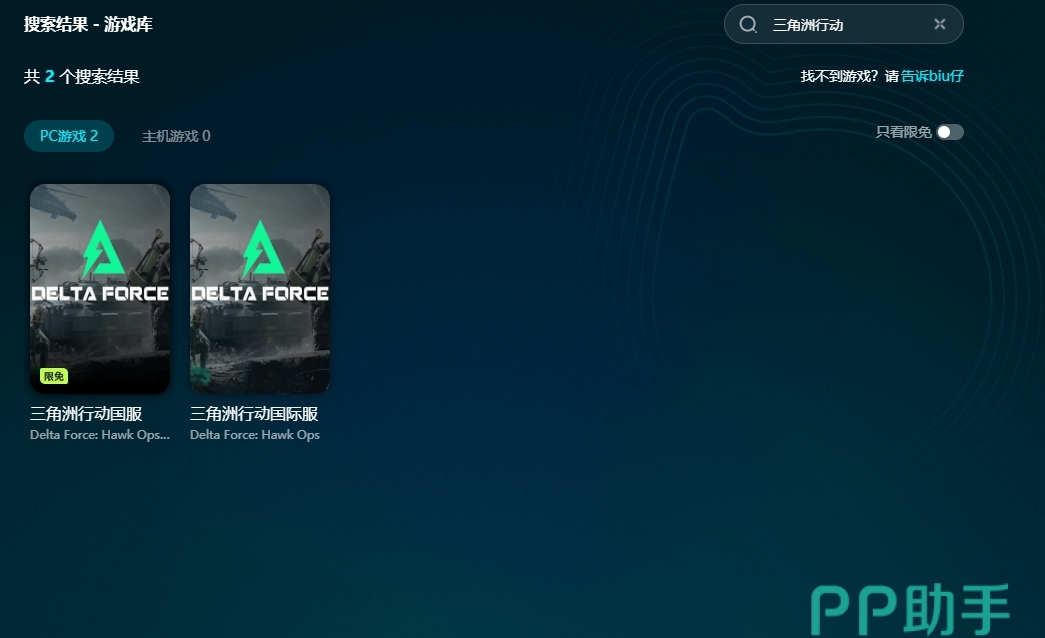
Task: Click the 搜索结果 - 游戏库 heading
Action: click(x=88, y=25)
